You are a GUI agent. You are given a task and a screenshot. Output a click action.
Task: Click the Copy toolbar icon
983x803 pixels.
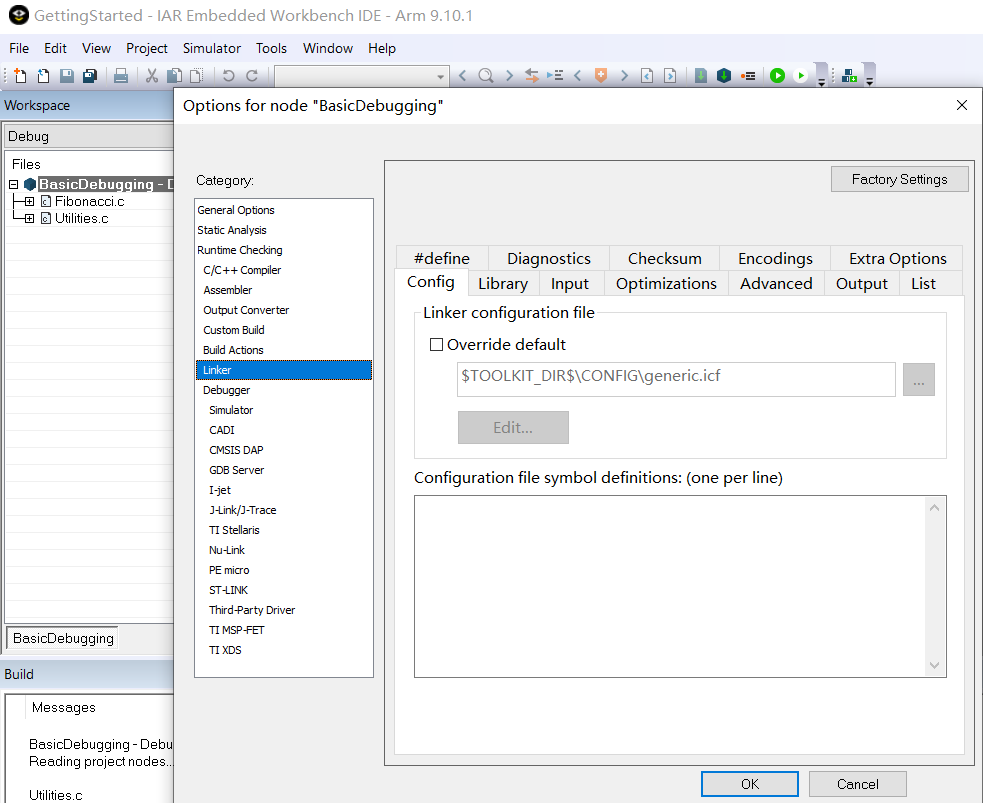pyautogui.click(x=174, y=76)
